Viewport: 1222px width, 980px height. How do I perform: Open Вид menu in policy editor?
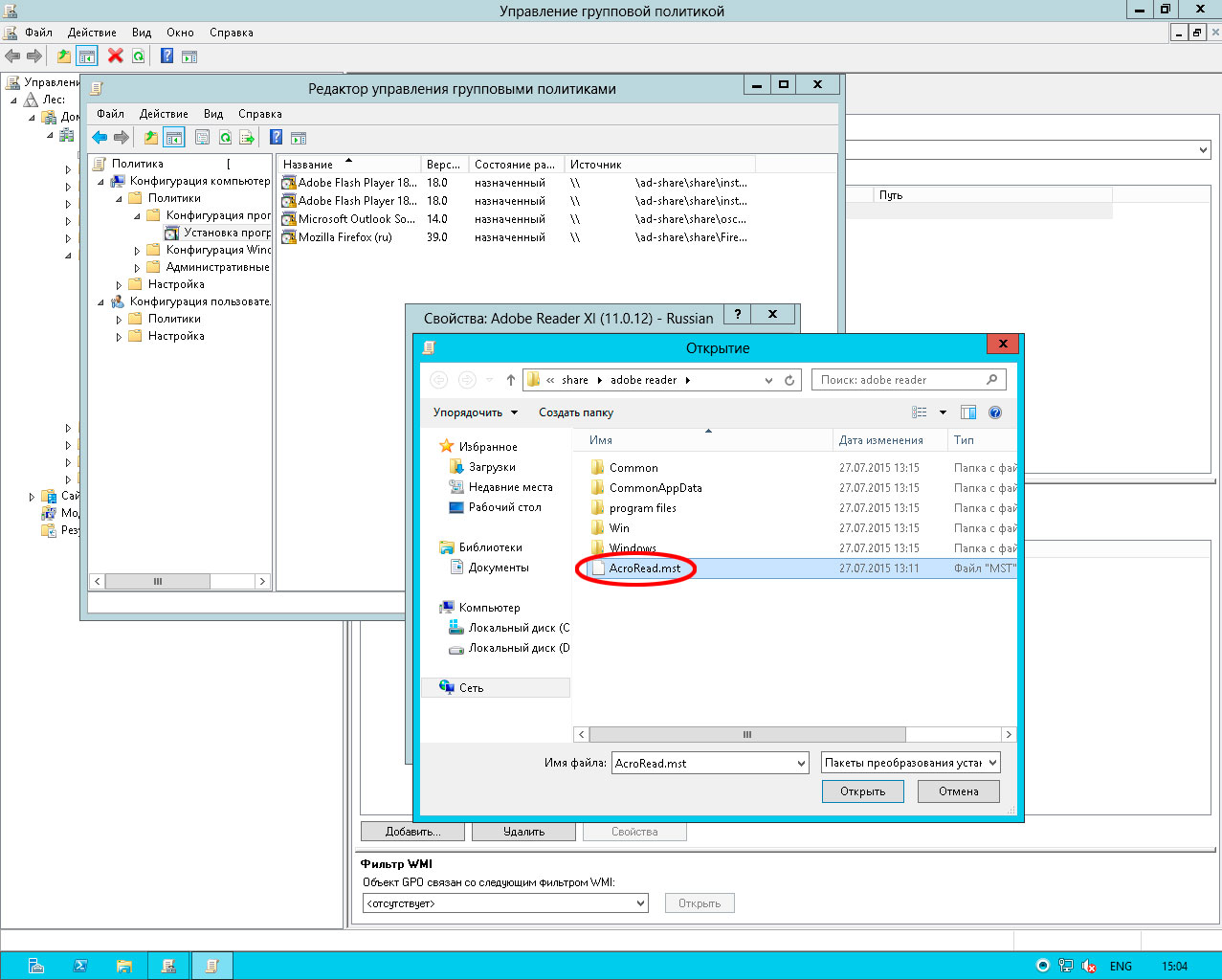click(213, 114)
